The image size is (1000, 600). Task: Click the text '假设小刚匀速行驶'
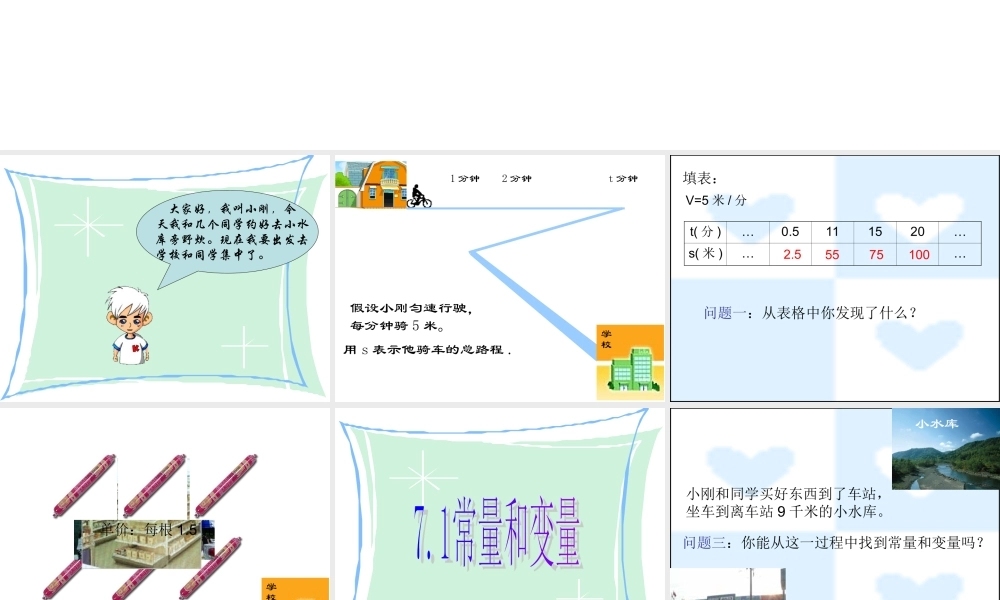click(411, 308)
